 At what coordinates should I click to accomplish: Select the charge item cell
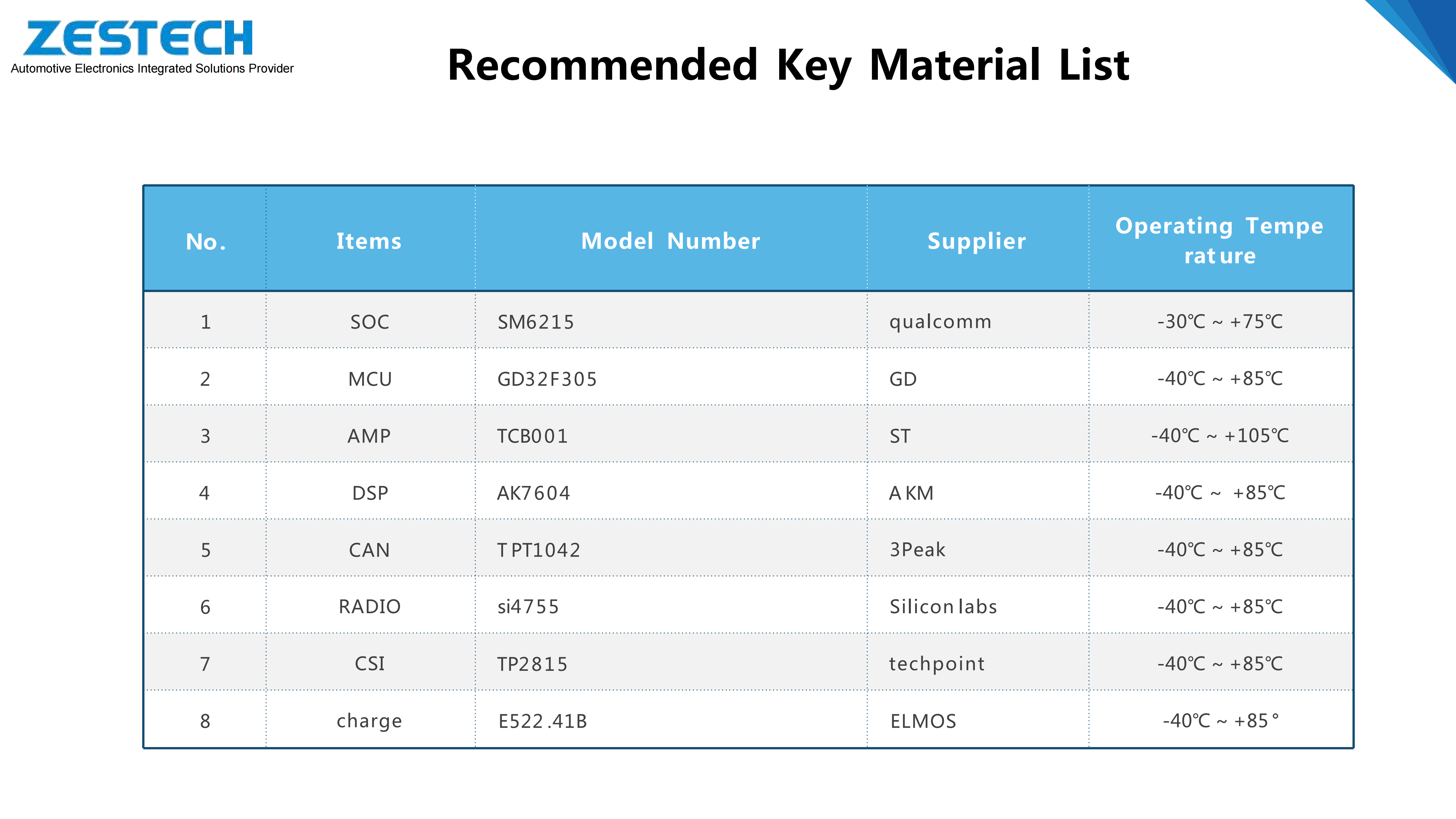(x=369, y=721)
